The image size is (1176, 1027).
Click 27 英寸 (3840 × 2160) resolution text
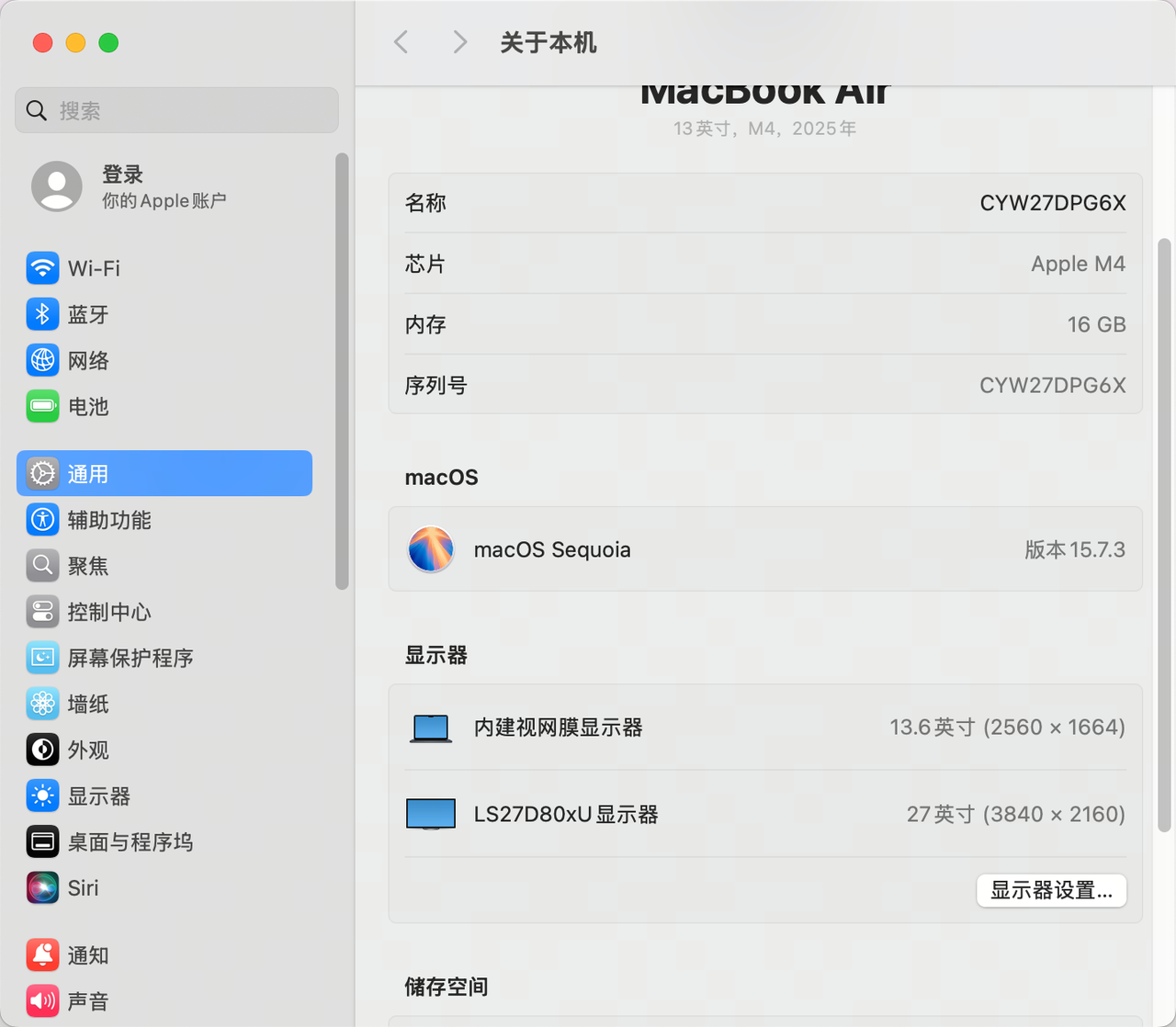pos(1016,814)
